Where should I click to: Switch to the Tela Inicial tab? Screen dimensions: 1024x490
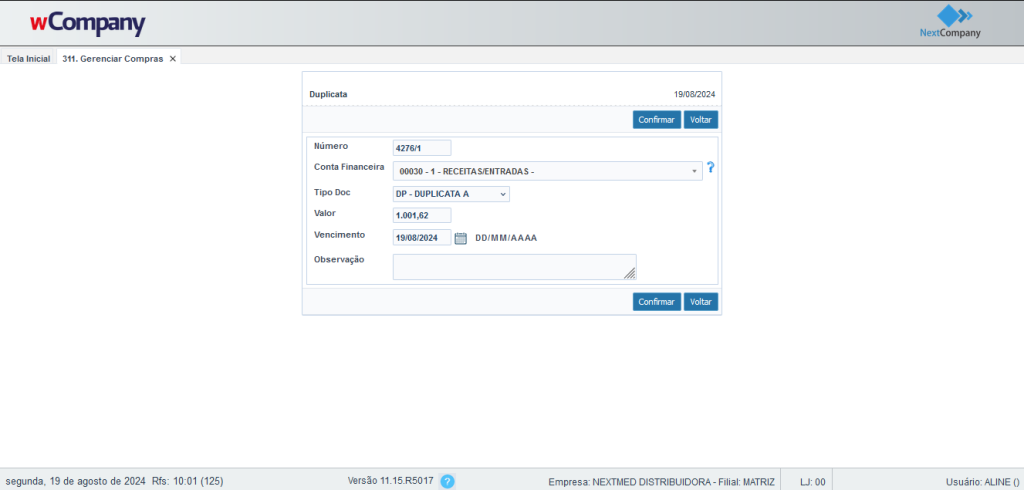(x=28, y=59)
